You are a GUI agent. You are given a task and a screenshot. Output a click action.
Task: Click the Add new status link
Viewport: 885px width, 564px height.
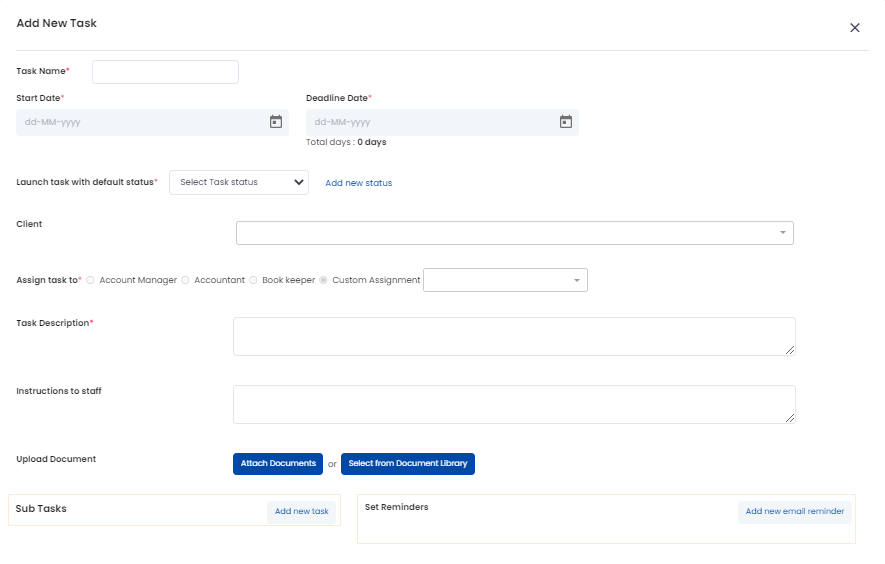point(358,183)
